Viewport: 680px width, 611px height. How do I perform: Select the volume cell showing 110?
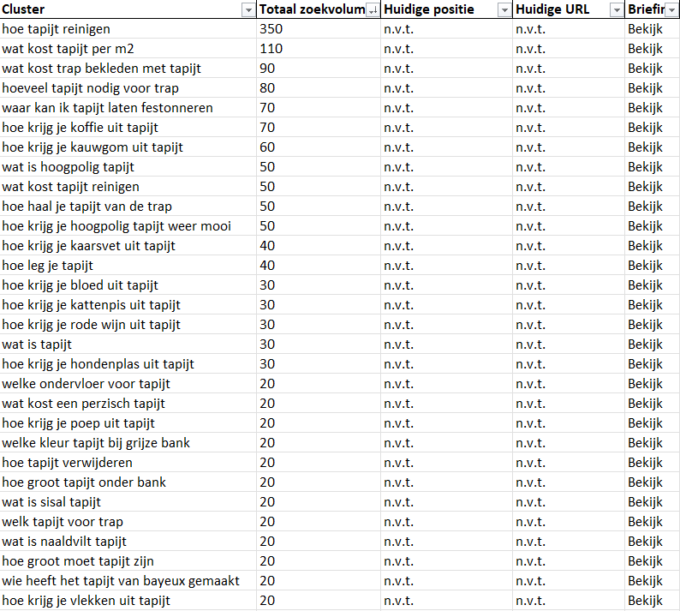point(272,49)
